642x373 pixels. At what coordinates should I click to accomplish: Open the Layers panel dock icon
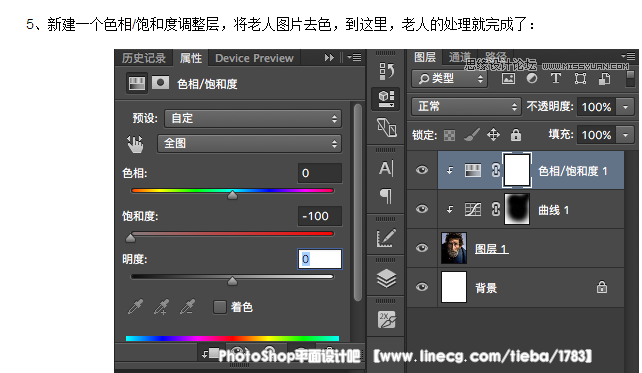pos(386,279)
